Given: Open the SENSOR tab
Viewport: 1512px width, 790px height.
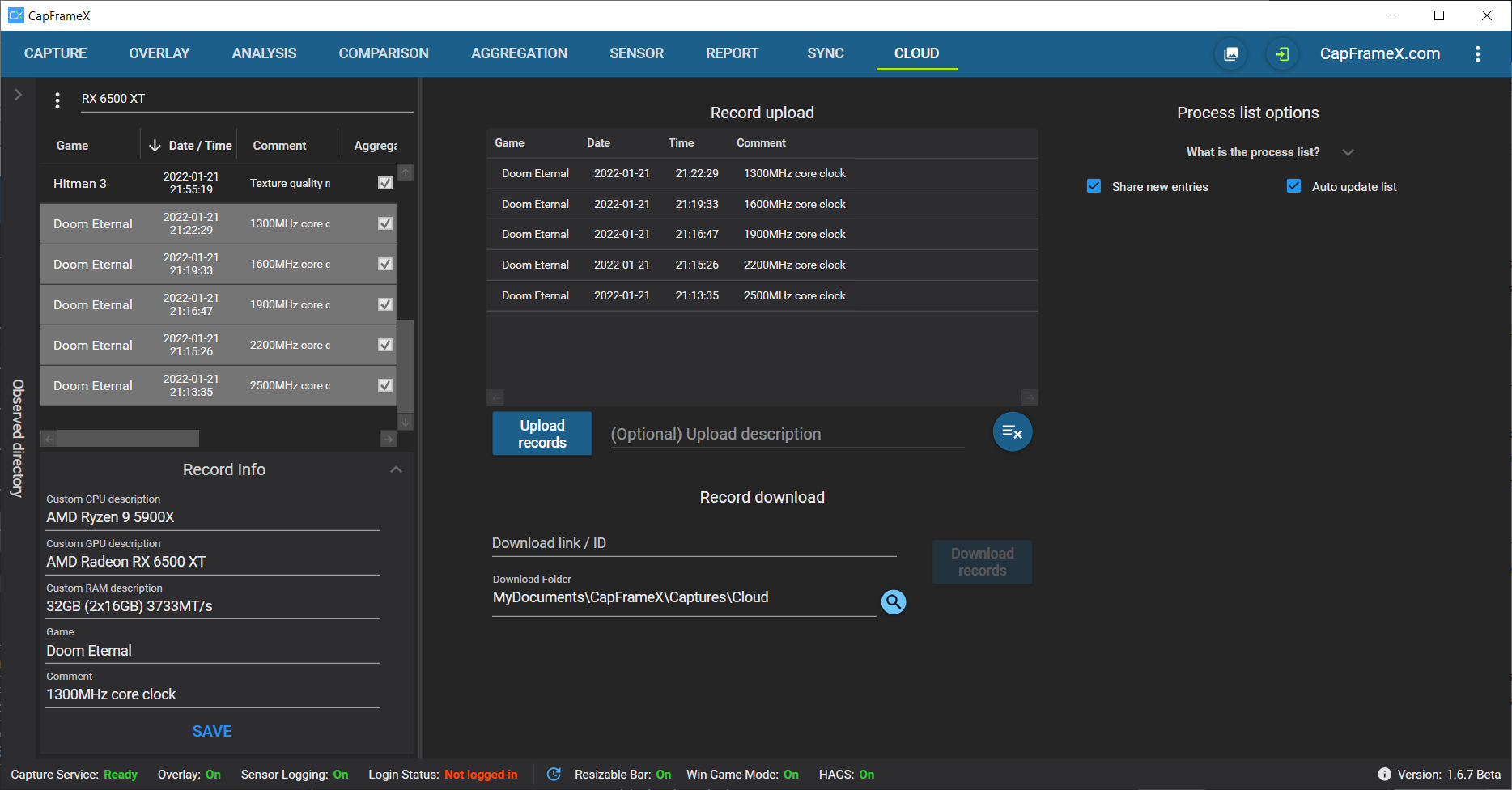Looking at the screenshot, I should (x=637, y=53).
